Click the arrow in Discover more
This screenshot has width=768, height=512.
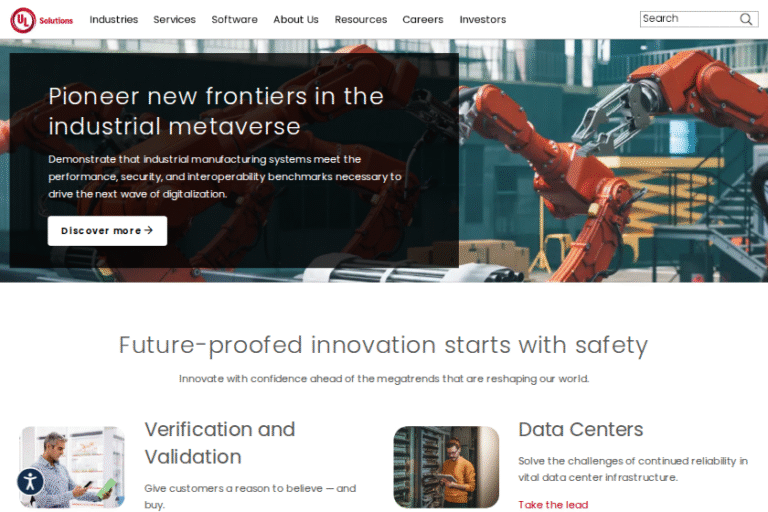pos(149,230)
